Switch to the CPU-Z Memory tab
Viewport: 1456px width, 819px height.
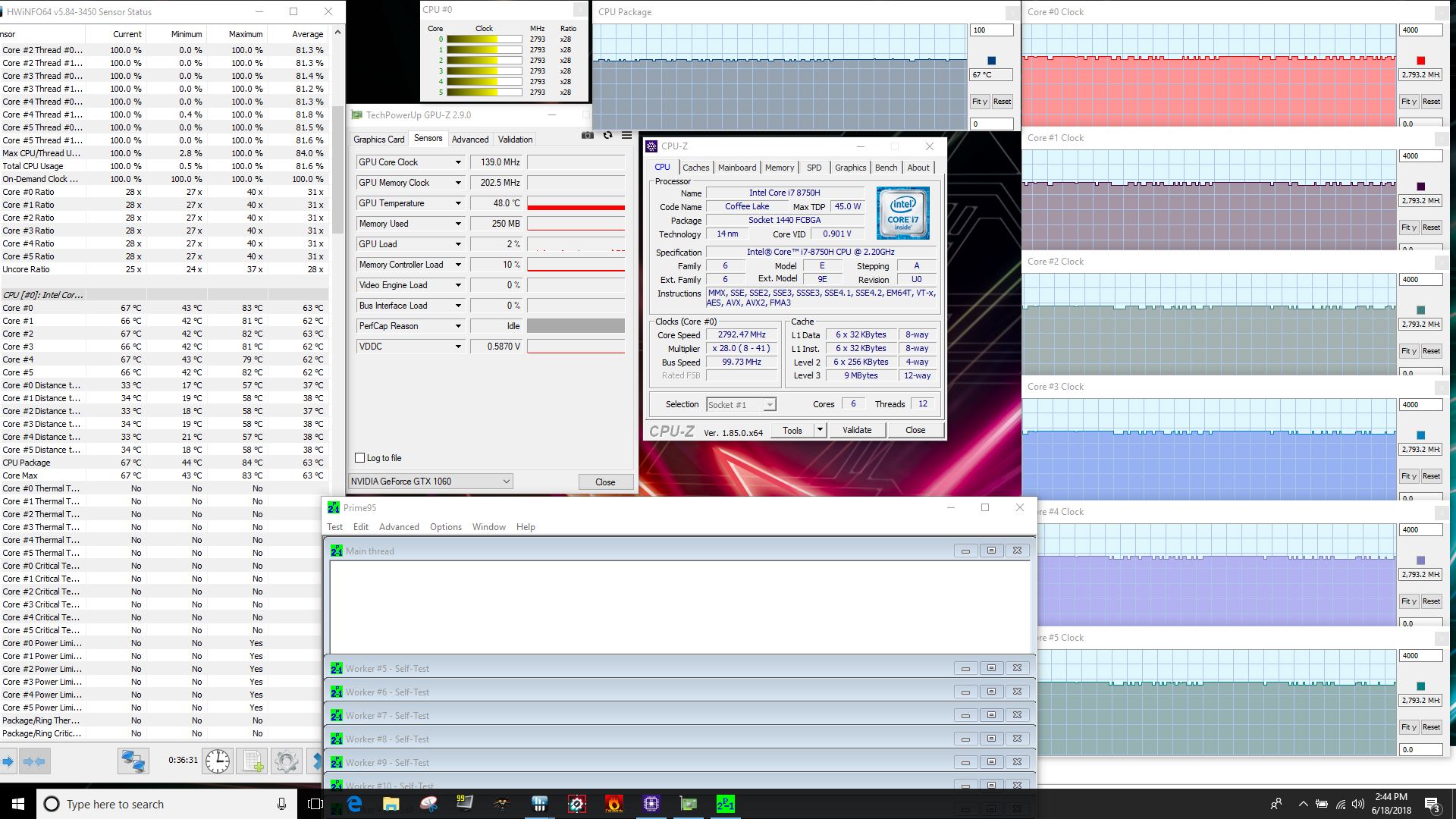tap(779, 168)
